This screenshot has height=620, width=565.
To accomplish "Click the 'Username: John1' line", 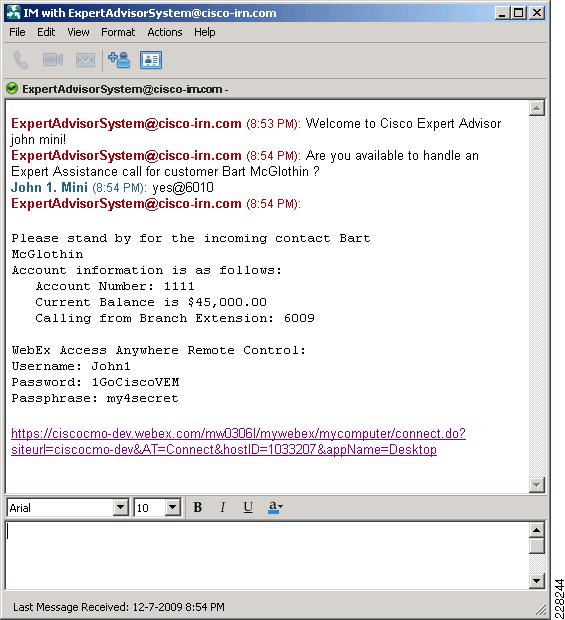I will [71, 366].
